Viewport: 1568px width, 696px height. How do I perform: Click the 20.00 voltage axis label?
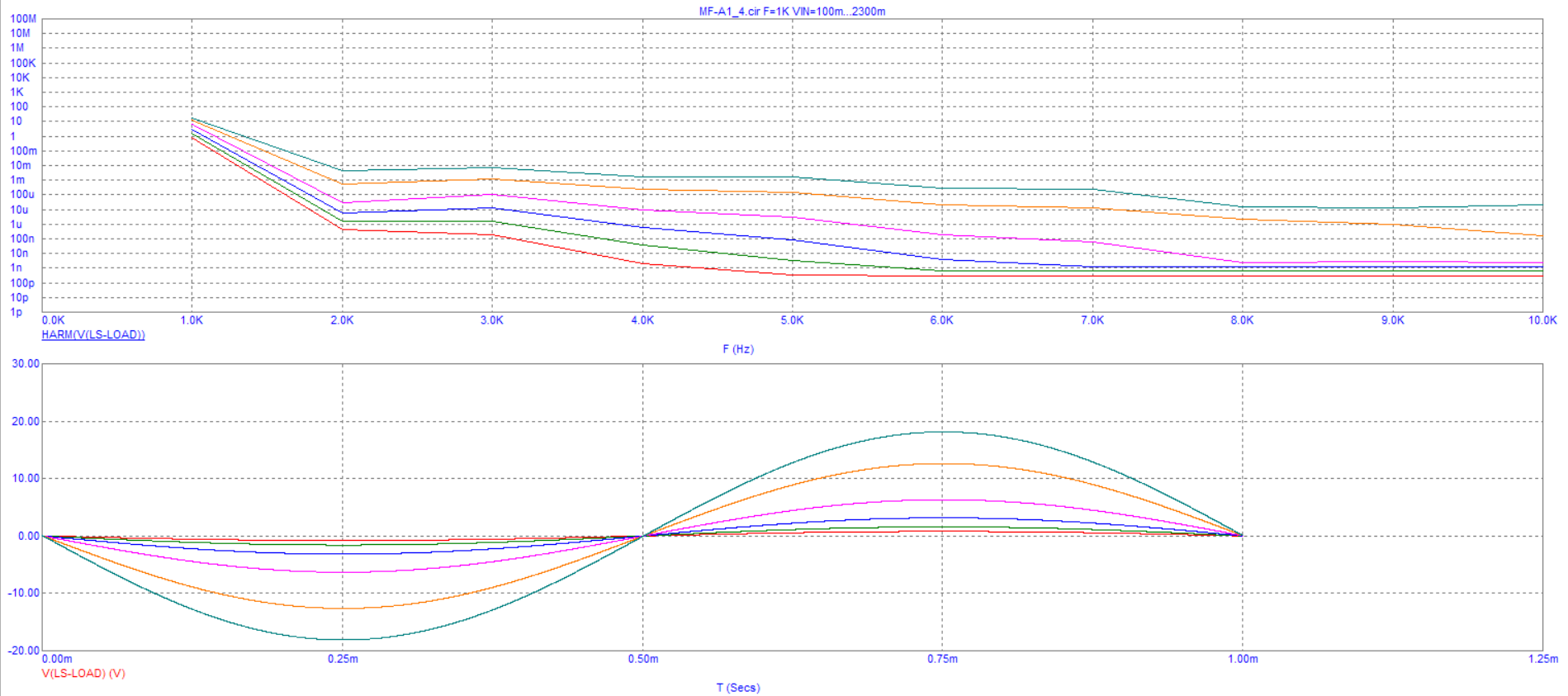point(26,421)
